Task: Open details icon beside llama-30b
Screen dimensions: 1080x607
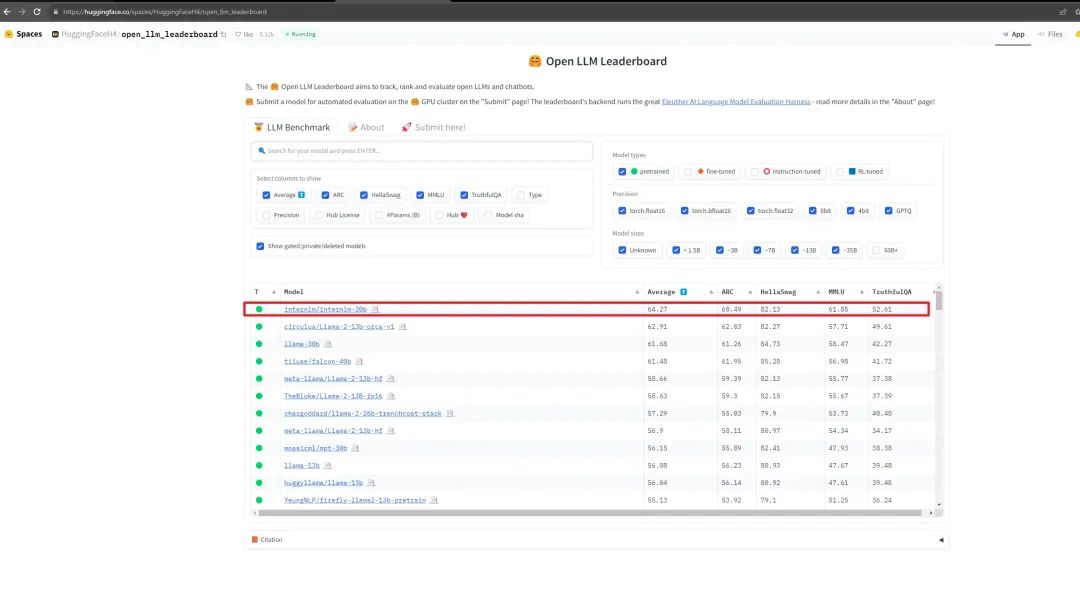Action: coord(327,344)
